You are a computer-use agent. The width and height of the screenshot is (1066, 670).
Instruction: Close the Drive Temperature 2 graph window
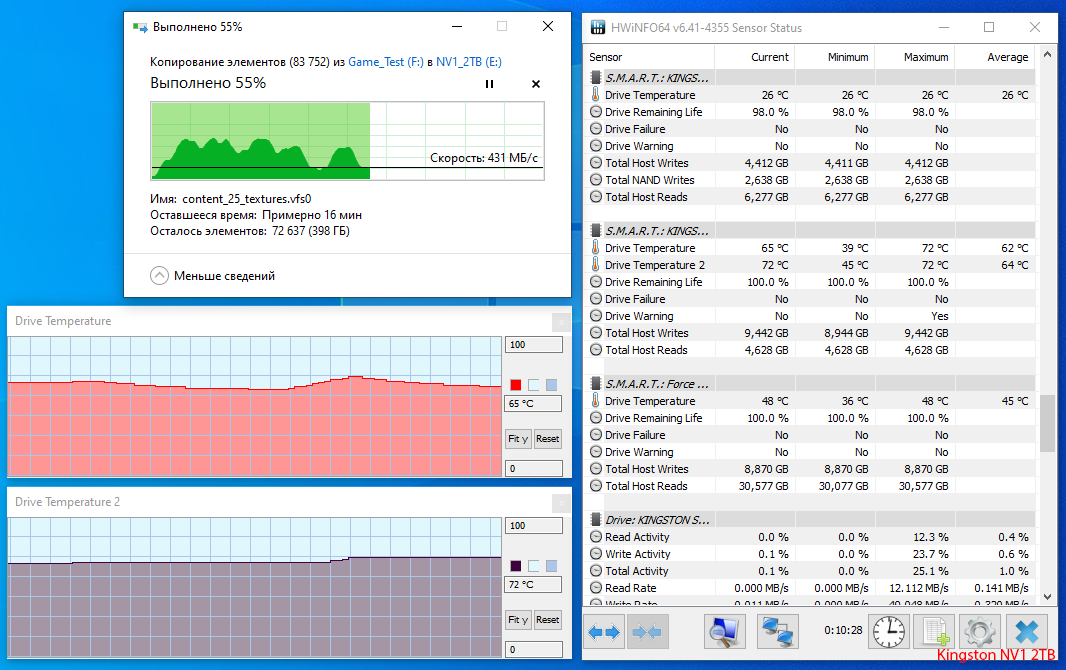[x=561, y=503]
